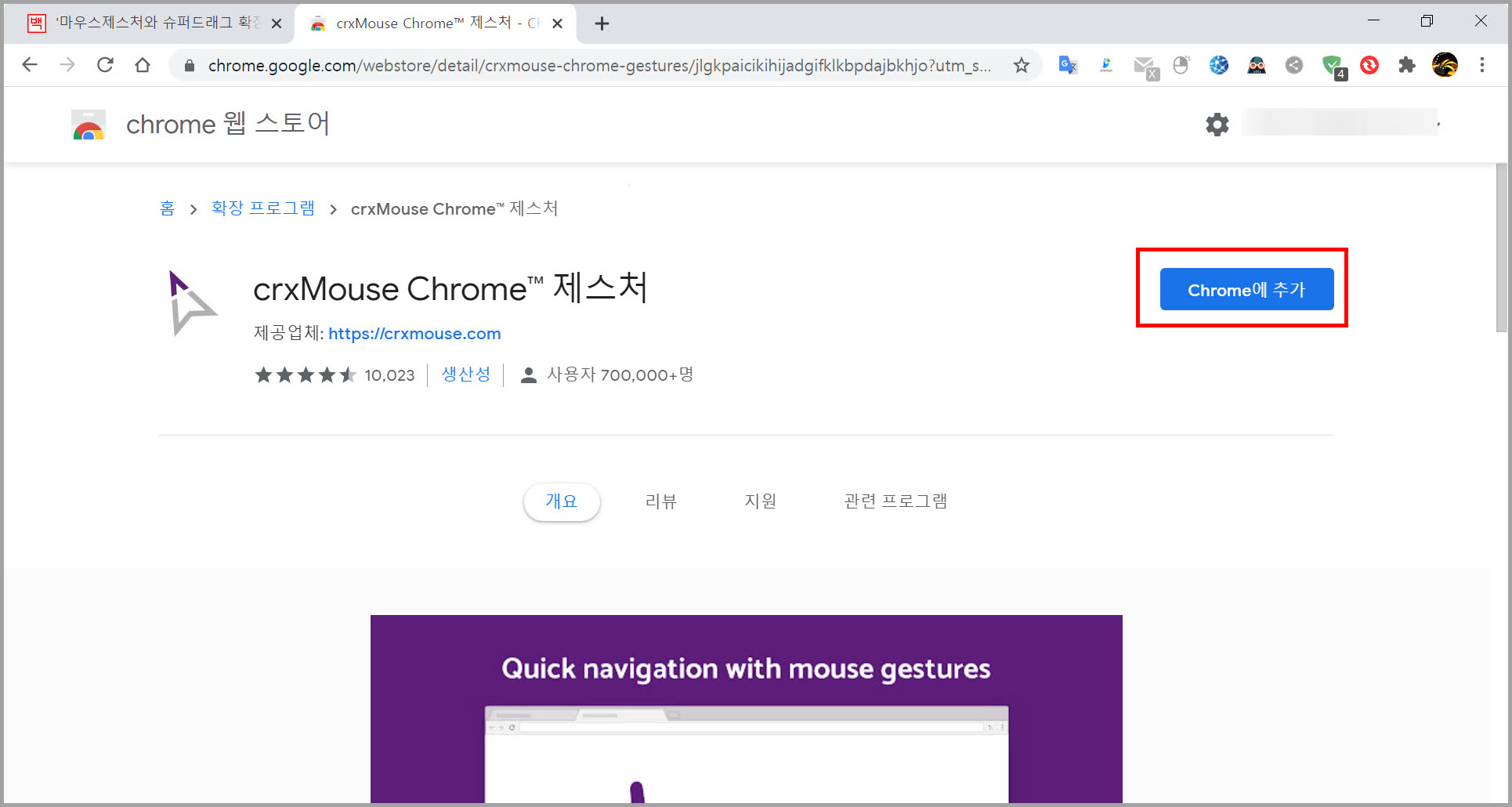Click the browser forward arrow
This screenshot has width=1512, height=807.
click(x=67, y=65)
